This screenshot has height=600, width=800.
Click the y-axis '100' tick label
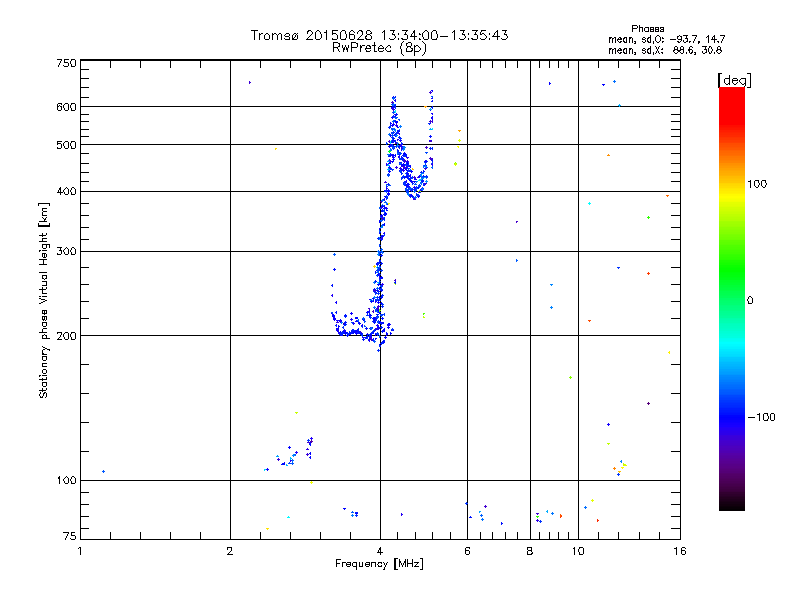[x=66, y=480]
